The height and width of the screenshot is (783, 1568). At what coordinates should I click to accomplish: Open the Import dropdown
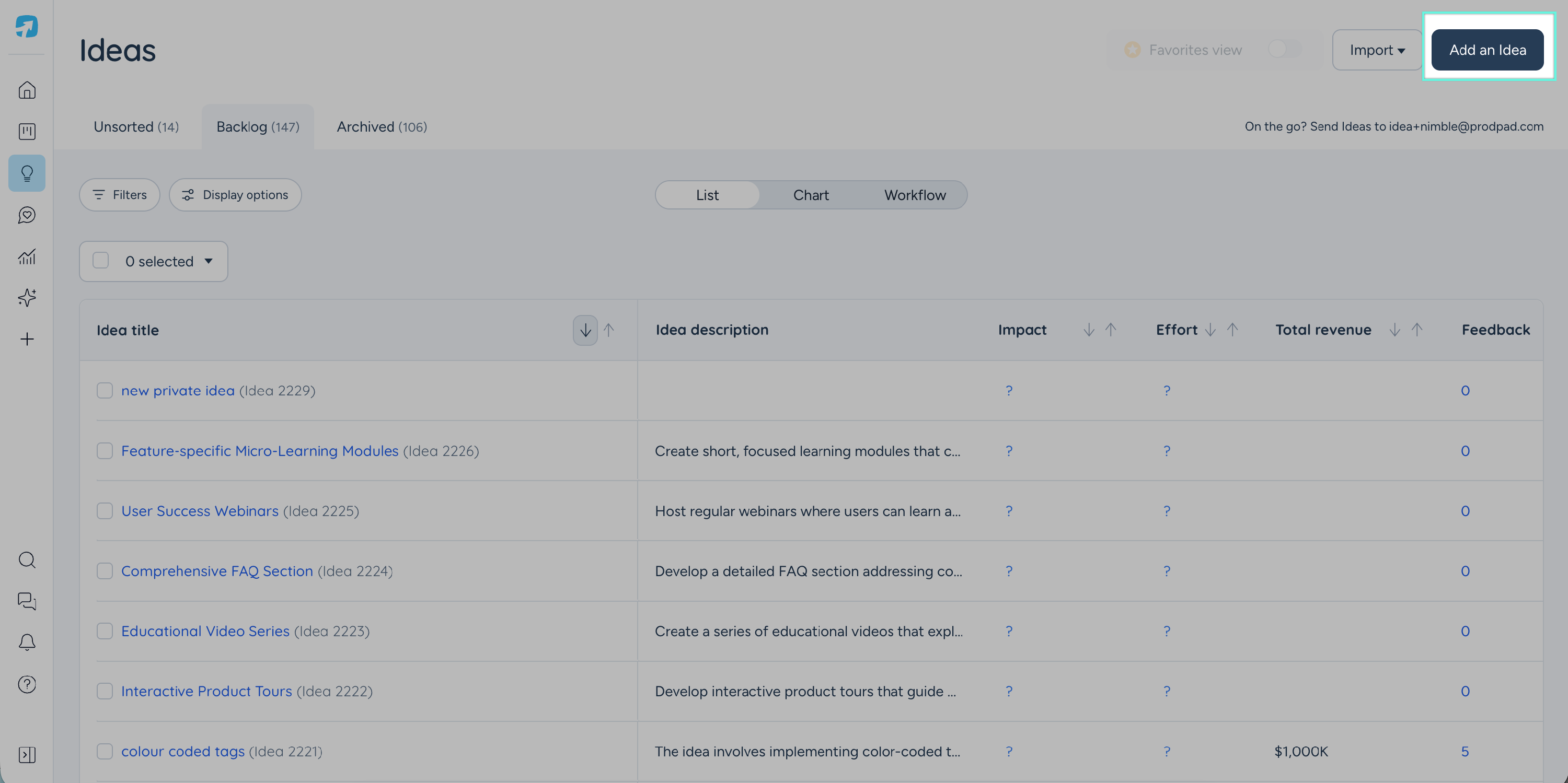[1377, 50]
